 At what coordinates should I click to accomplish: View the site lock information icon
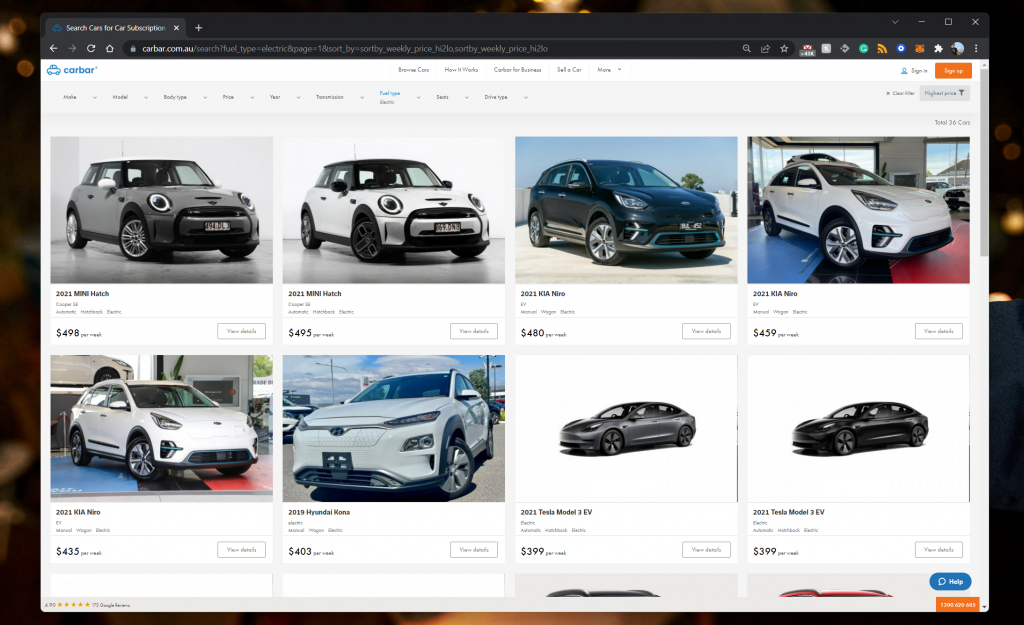pyautogui.click(x=133, y=48)
